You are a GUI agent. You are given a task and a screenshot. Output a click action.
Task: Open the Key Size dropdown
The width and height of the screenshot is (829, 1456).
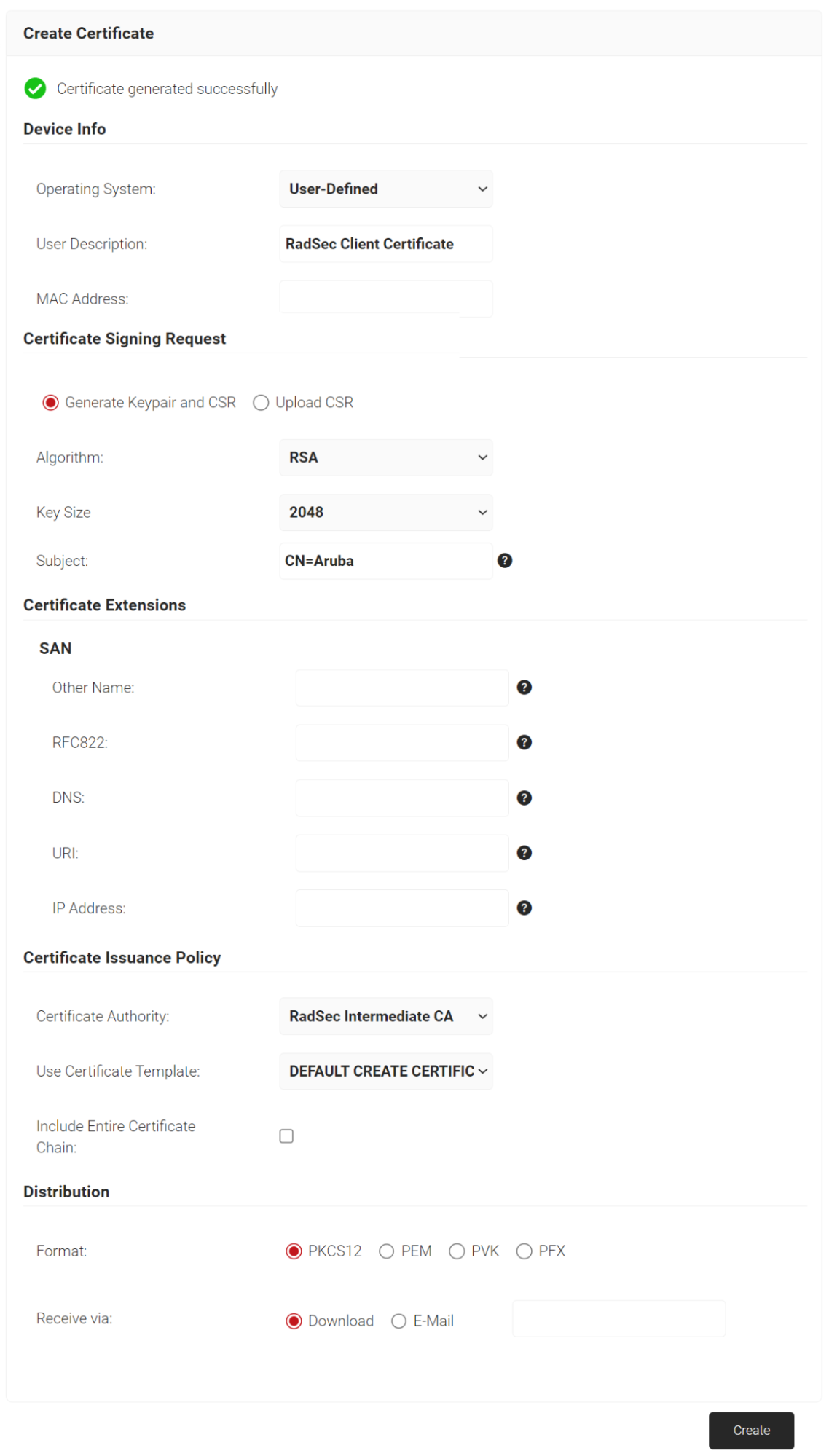[x=385, y=513]
